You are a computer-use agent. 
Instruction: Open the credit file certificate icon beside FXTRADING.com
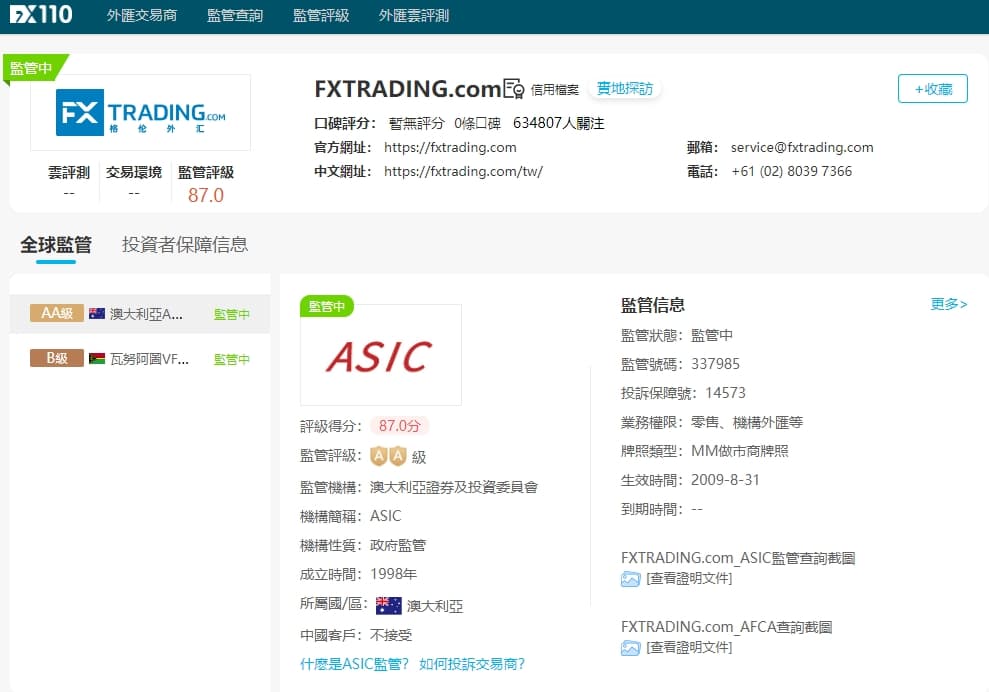tap(513, 88)
